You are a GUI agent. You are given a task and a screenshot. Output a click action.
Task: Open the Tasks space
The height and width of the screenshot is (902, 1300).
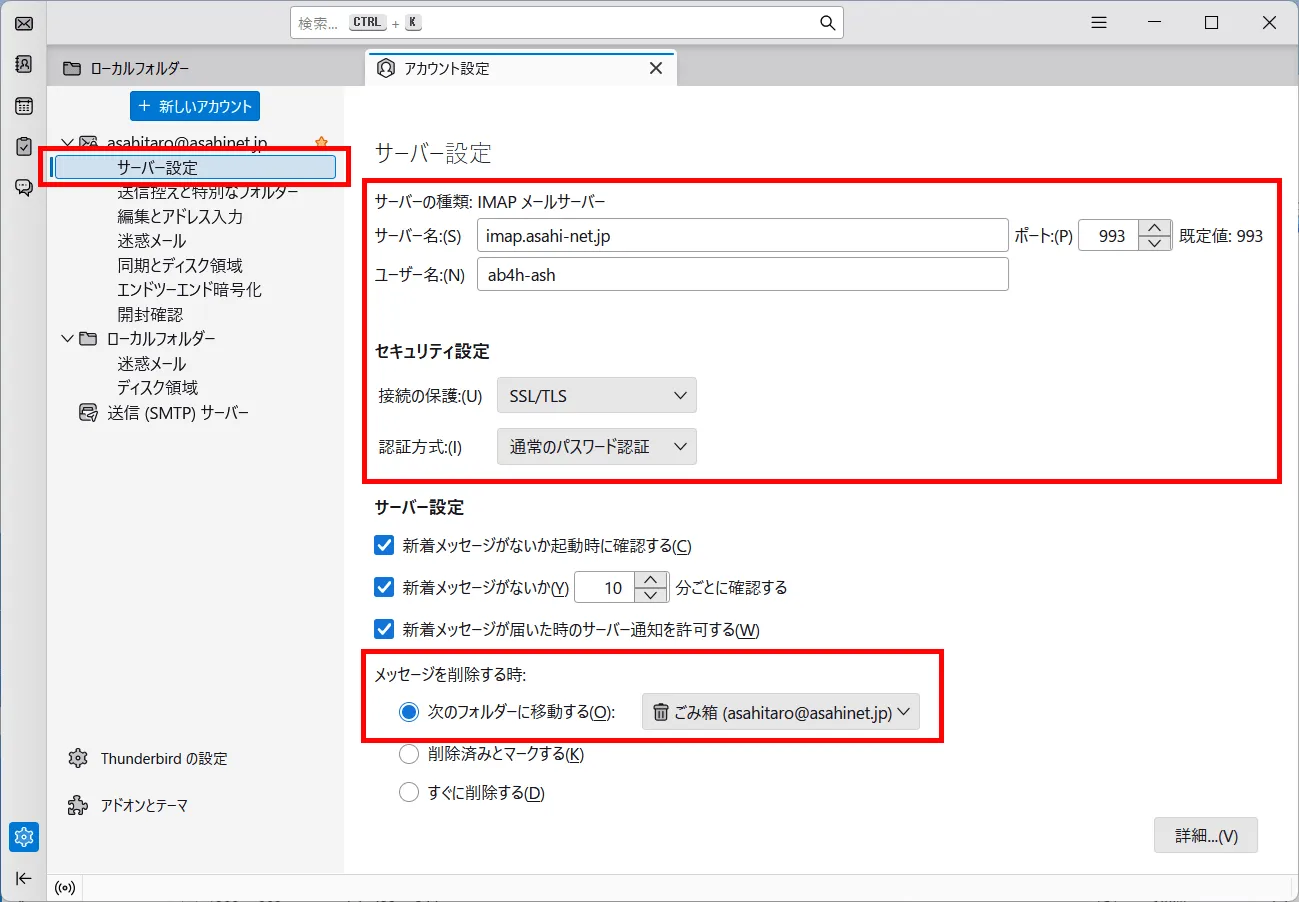(23, 146)
